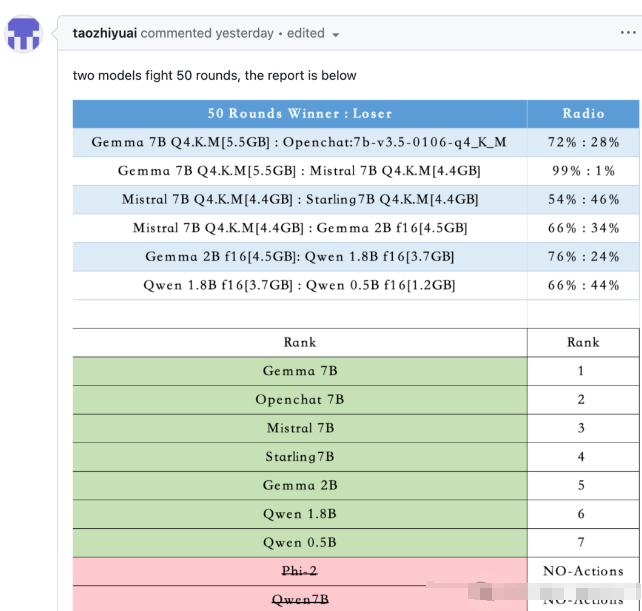
Task: Click rank number 7 cell
Action: (583, 543)
